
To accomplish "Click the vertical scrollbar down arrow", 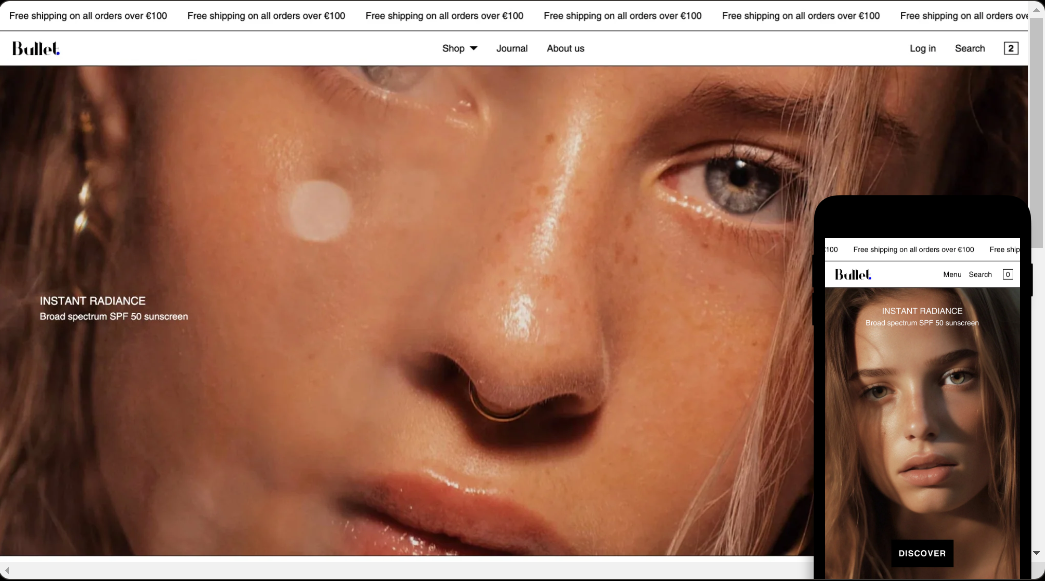I will 1036,552.
